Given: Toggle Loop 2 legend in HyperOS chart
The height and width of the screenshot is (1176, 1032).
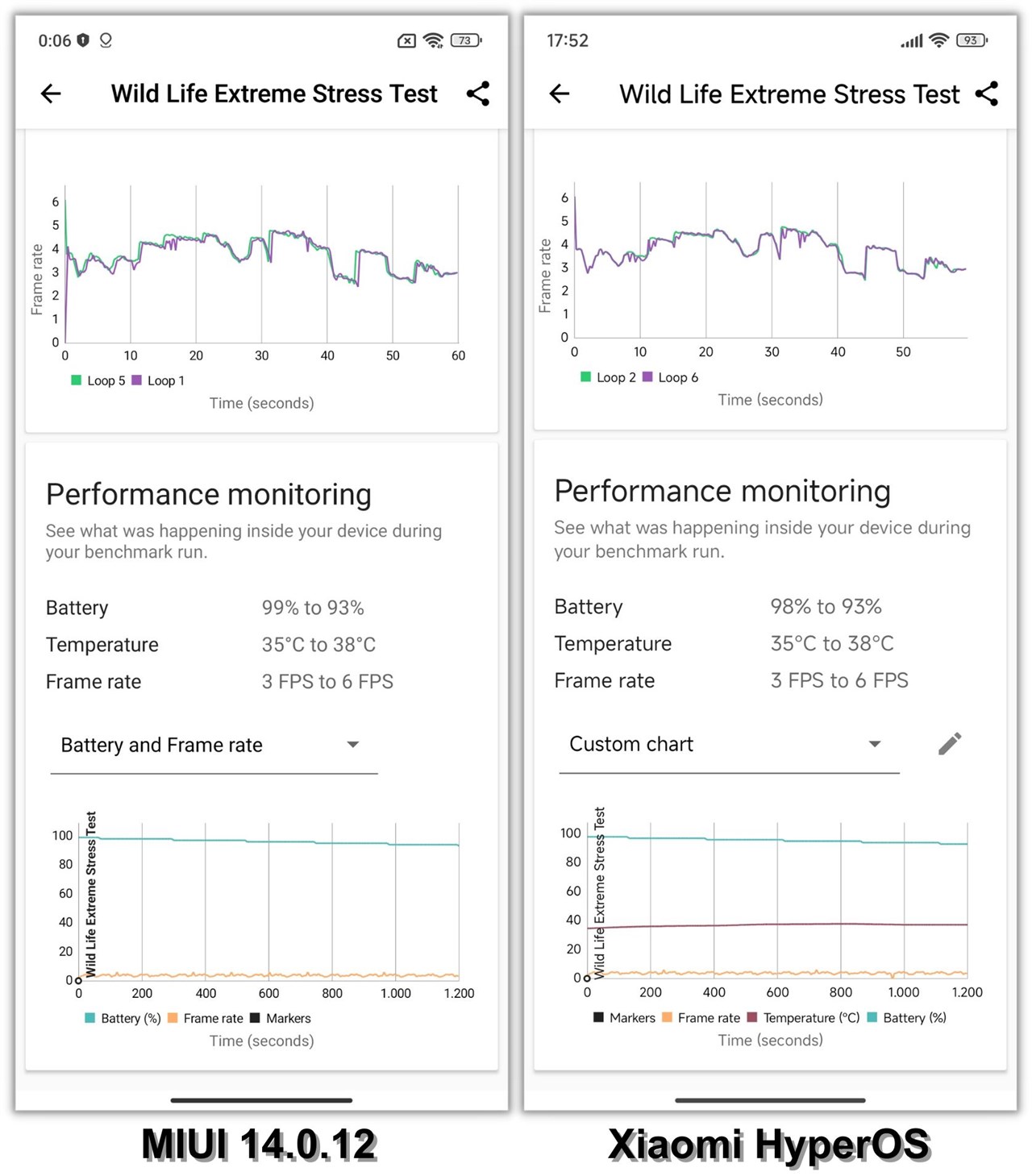Looking at the screenshot, I should click(608, 377).
